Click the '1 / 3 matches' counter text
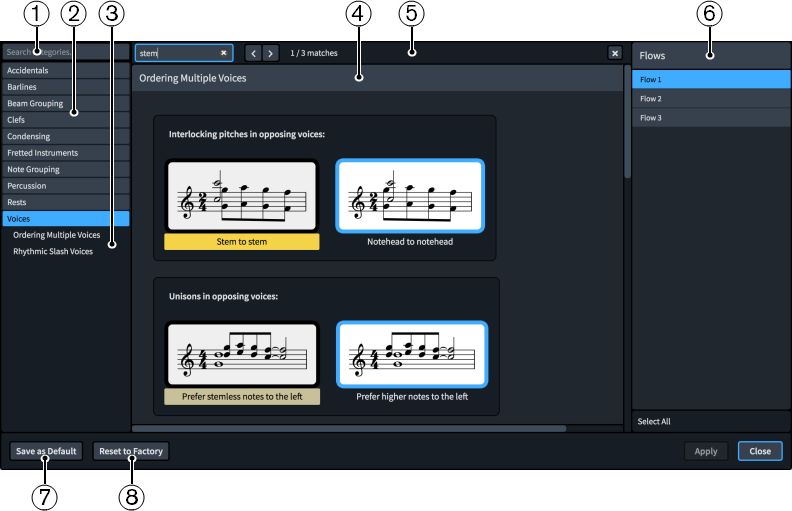Screen dimensions: 792x511 coord(314,53)
